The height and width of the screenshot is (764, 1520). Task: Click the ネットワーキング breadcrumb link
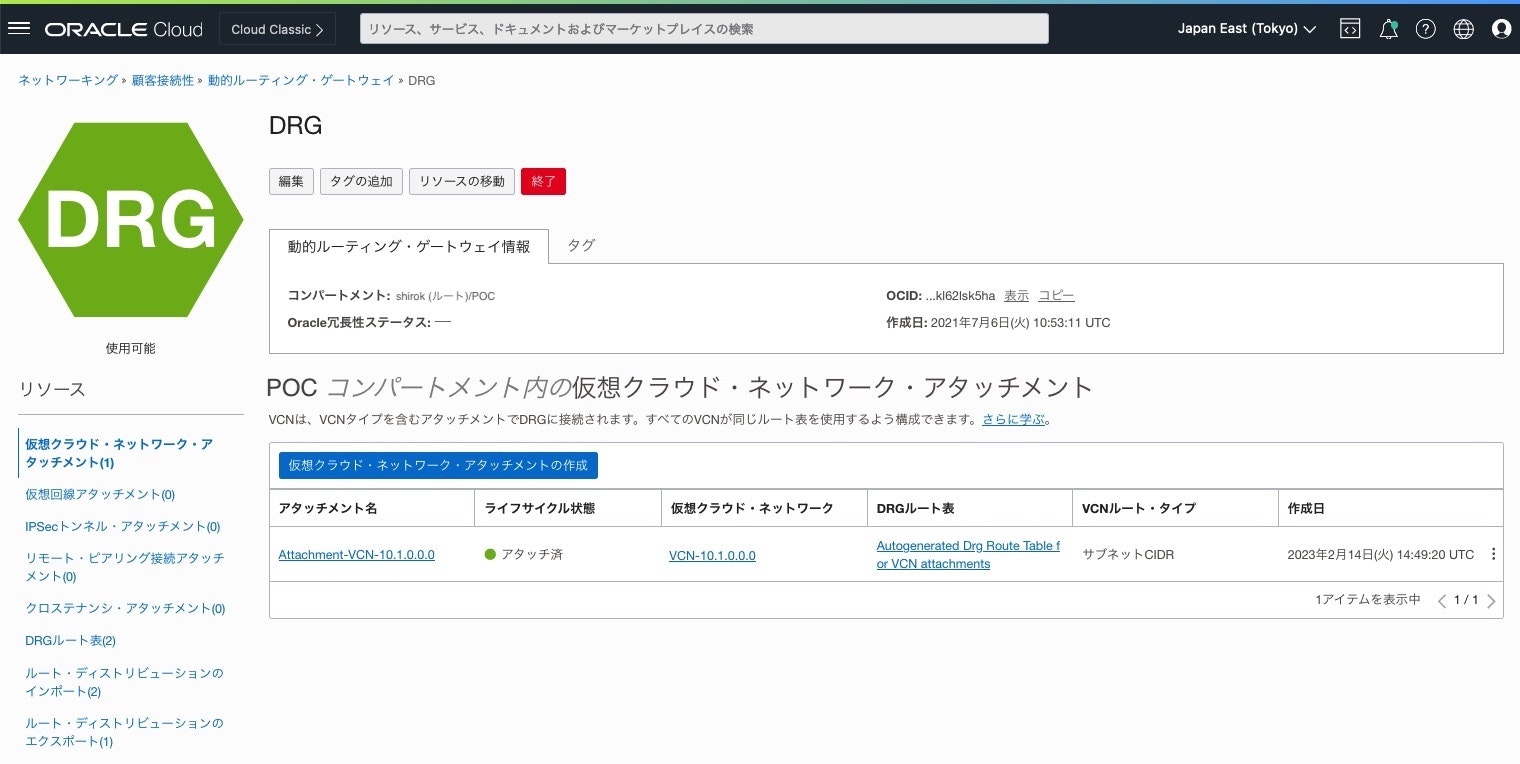pos(68,80)
